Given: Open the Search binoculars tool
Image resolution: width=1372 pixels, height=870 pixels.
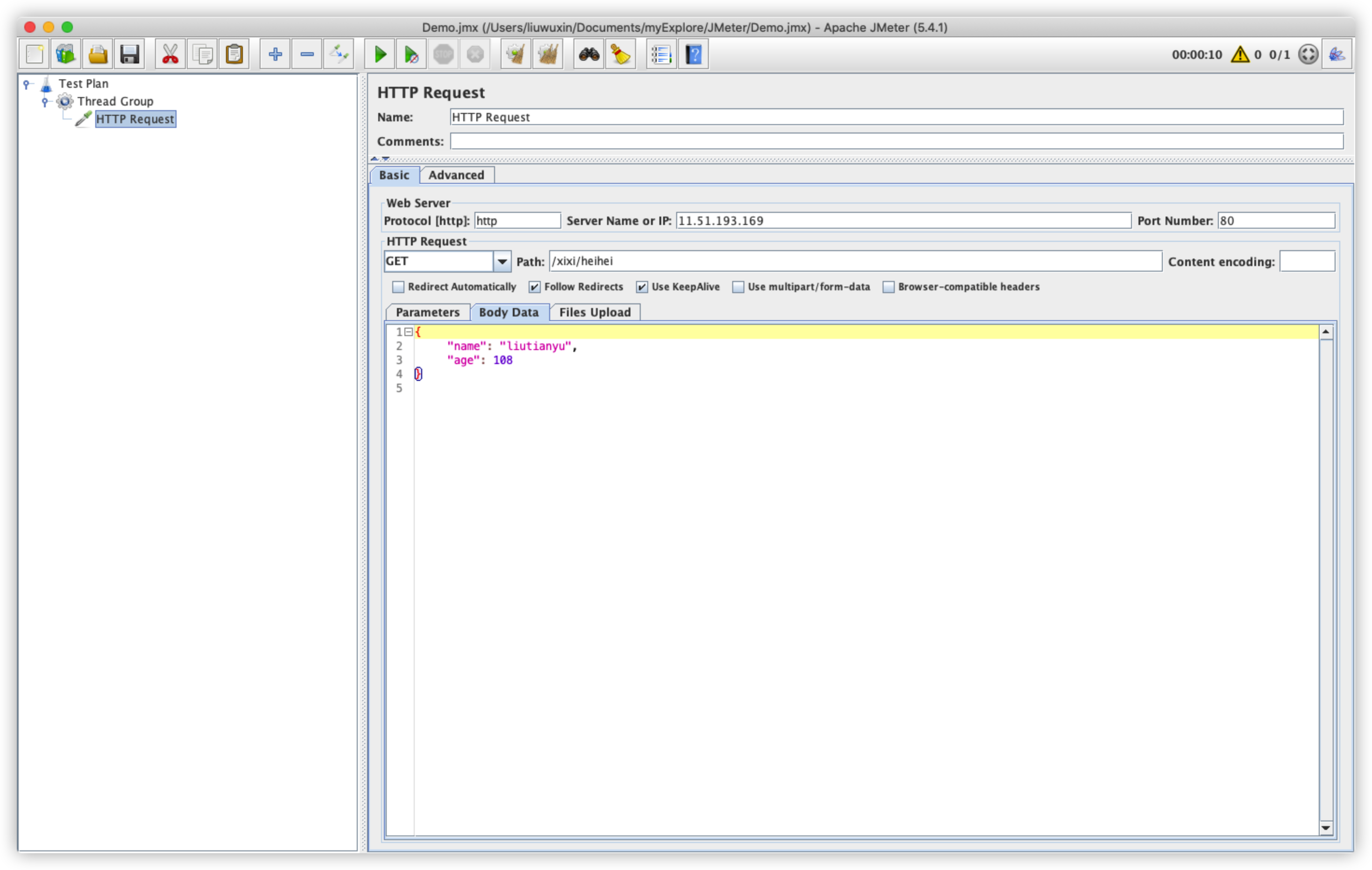Looking at the screenshot, I should coord(588,55).
